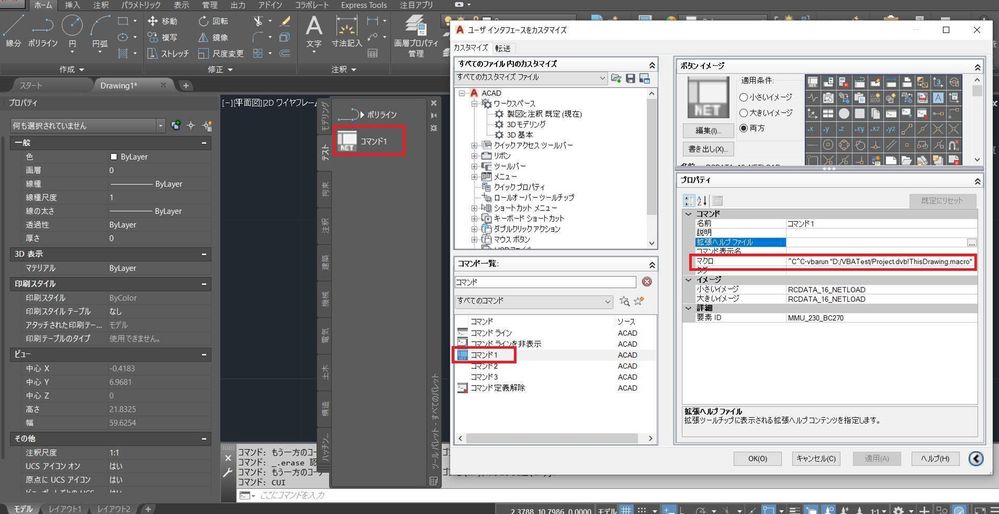Expand the 修正 ribbon panel
999x514 pixels.
pyautogui.click(x=220, y=69)
